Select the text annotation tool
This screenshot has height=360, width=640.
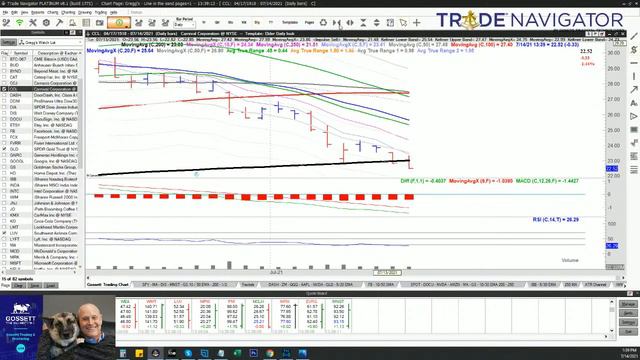(634, 103)
